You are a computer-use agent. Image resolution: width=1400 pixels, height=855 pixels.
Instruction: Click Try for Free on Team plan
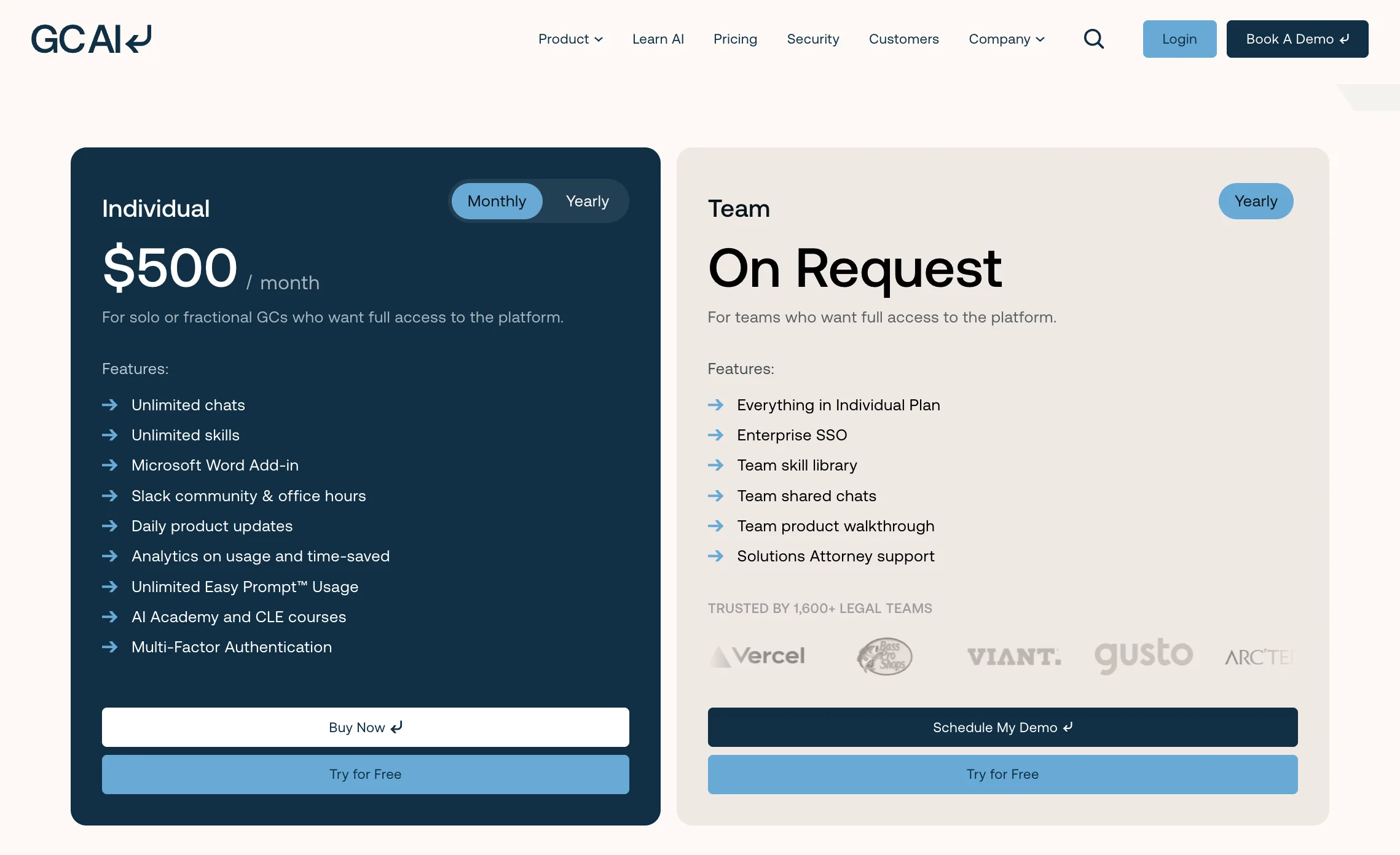tap(1002, 775)
